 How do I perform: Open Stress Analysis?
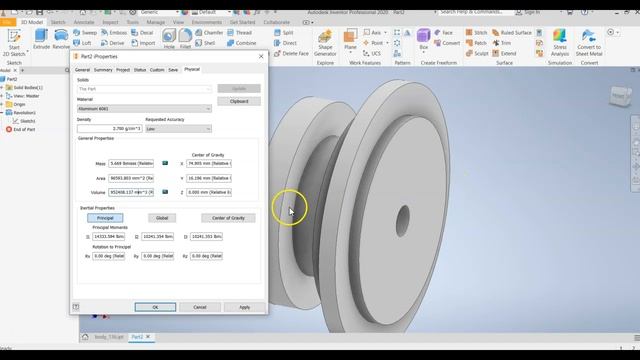(560, 42)
